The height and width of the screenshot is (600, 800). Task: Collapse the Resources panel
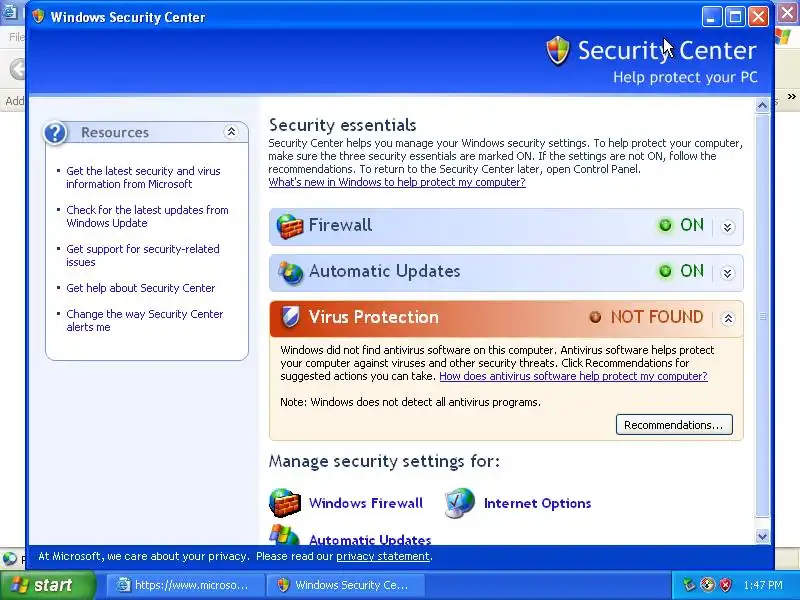click(231, 132)
